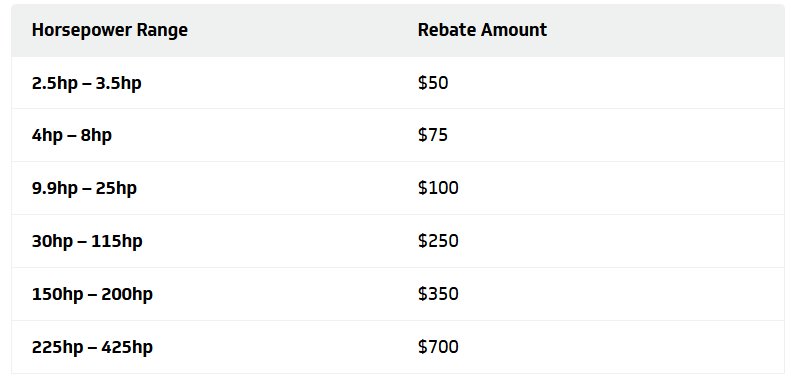Click the $250 rebate value
Image resolution: width=791 pixels, height=391 pixels.
[x=438, y=241]
